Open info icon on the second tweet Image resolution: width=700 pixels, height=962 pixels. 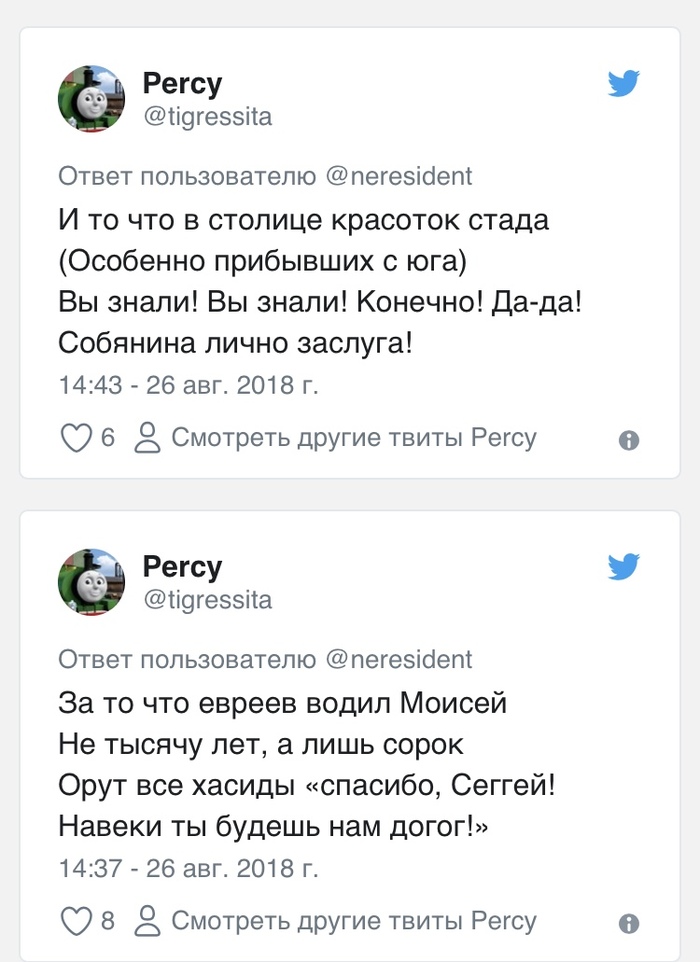pos(629,923)
